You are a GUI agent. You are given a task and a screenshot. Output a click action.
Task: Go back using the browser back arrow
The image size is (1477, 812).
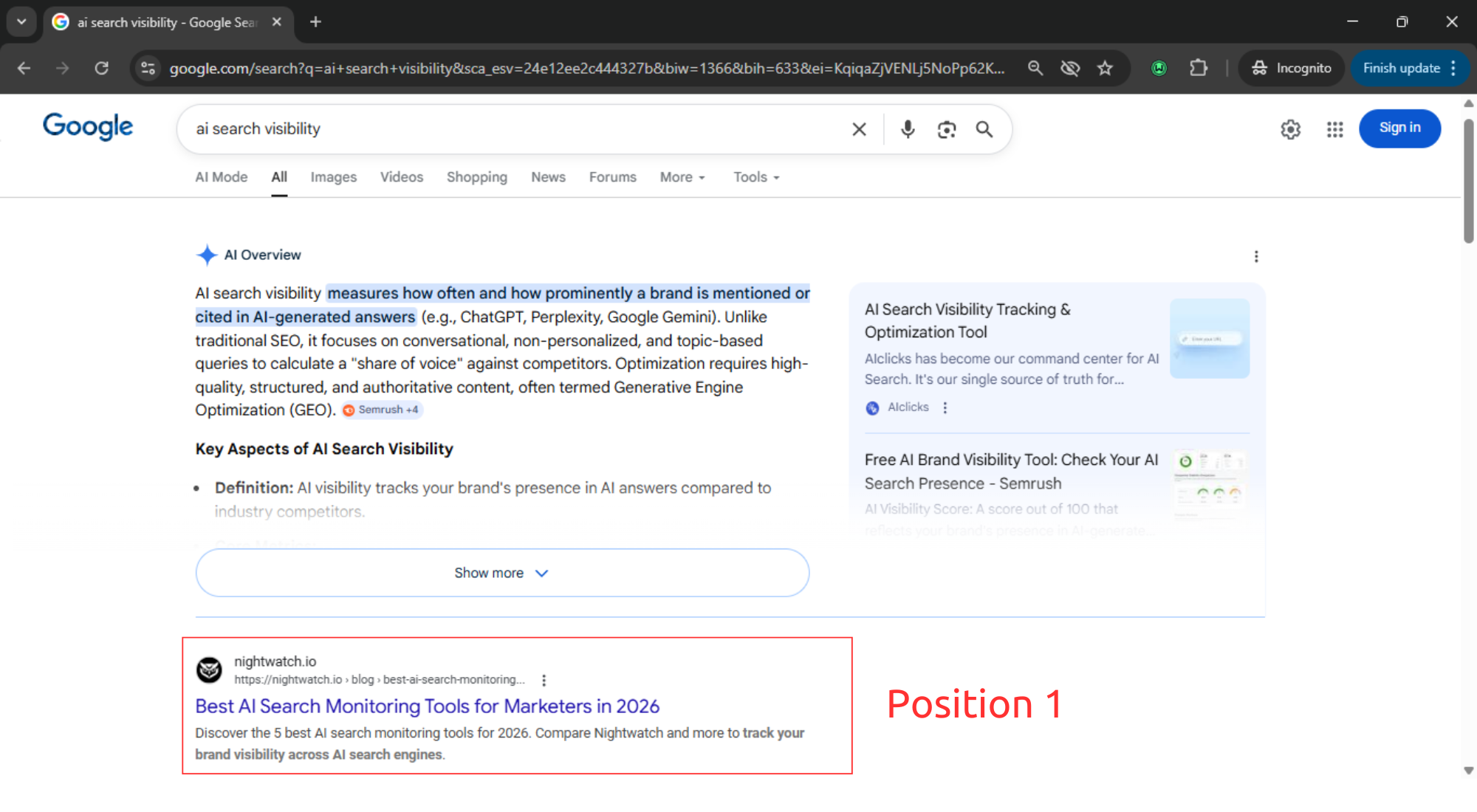pos(24,68)
